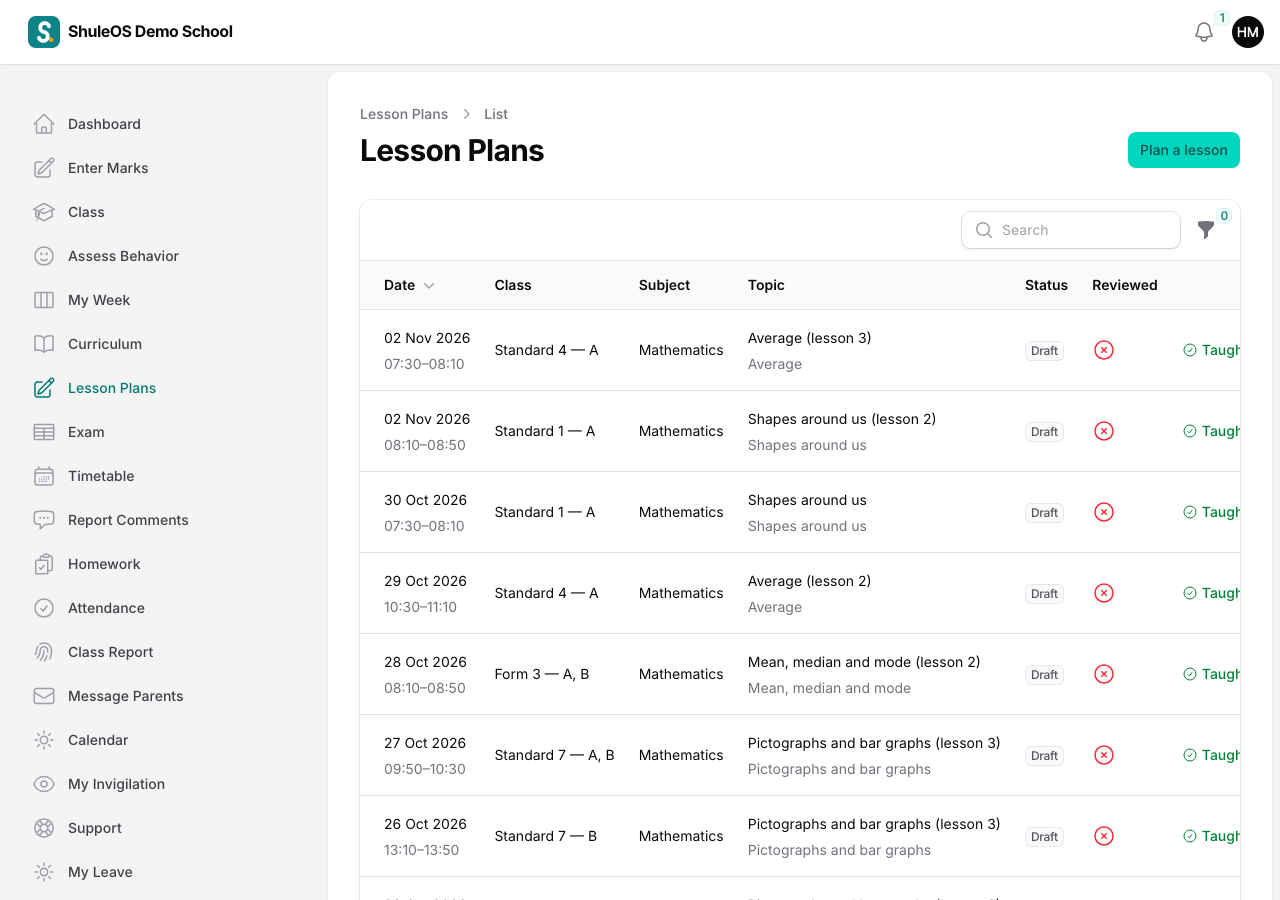
Task: Click the Class graduation cap icon
Action: tap(44, 212)
